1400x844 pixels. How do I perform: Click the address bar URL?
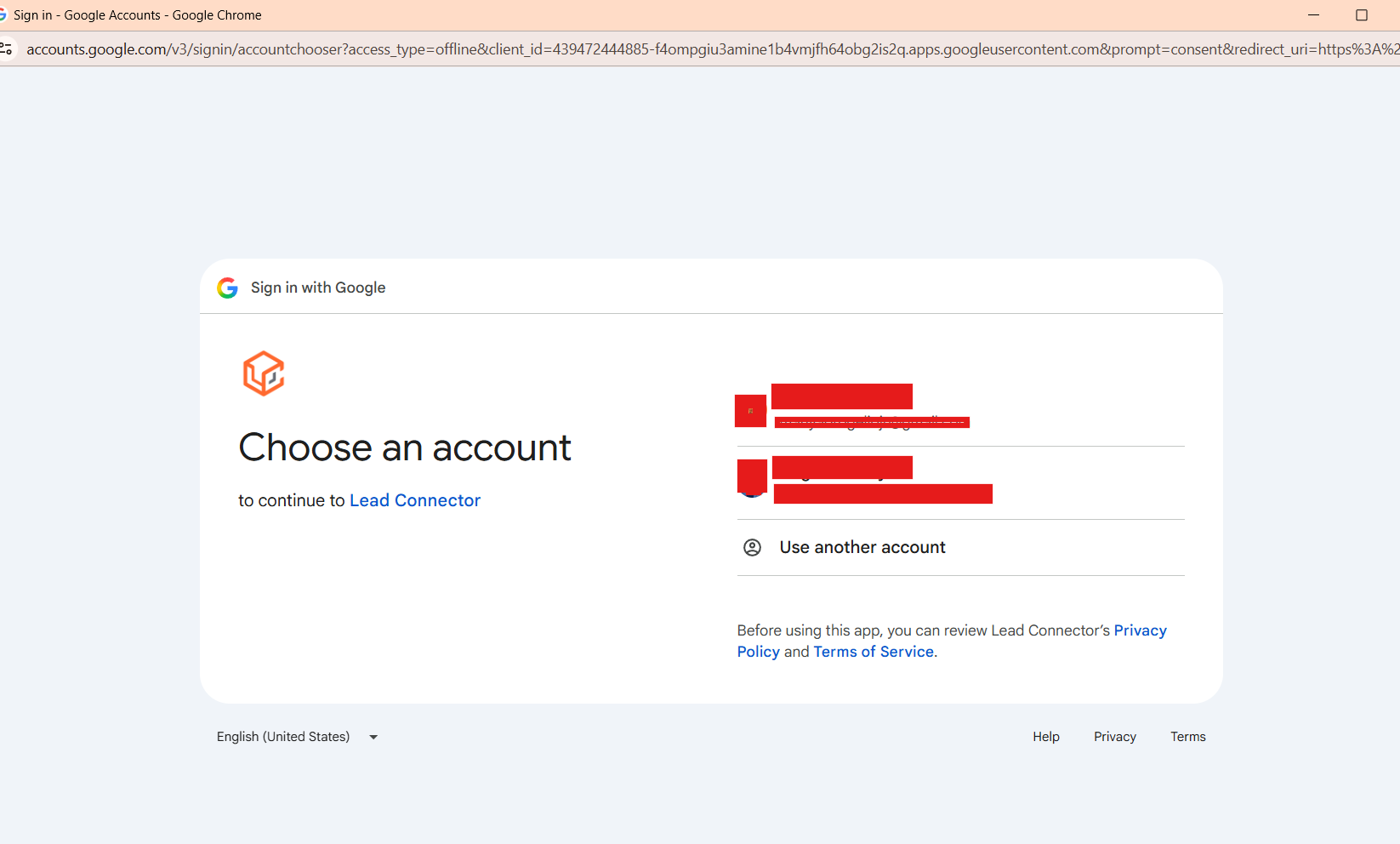[713, 49]
